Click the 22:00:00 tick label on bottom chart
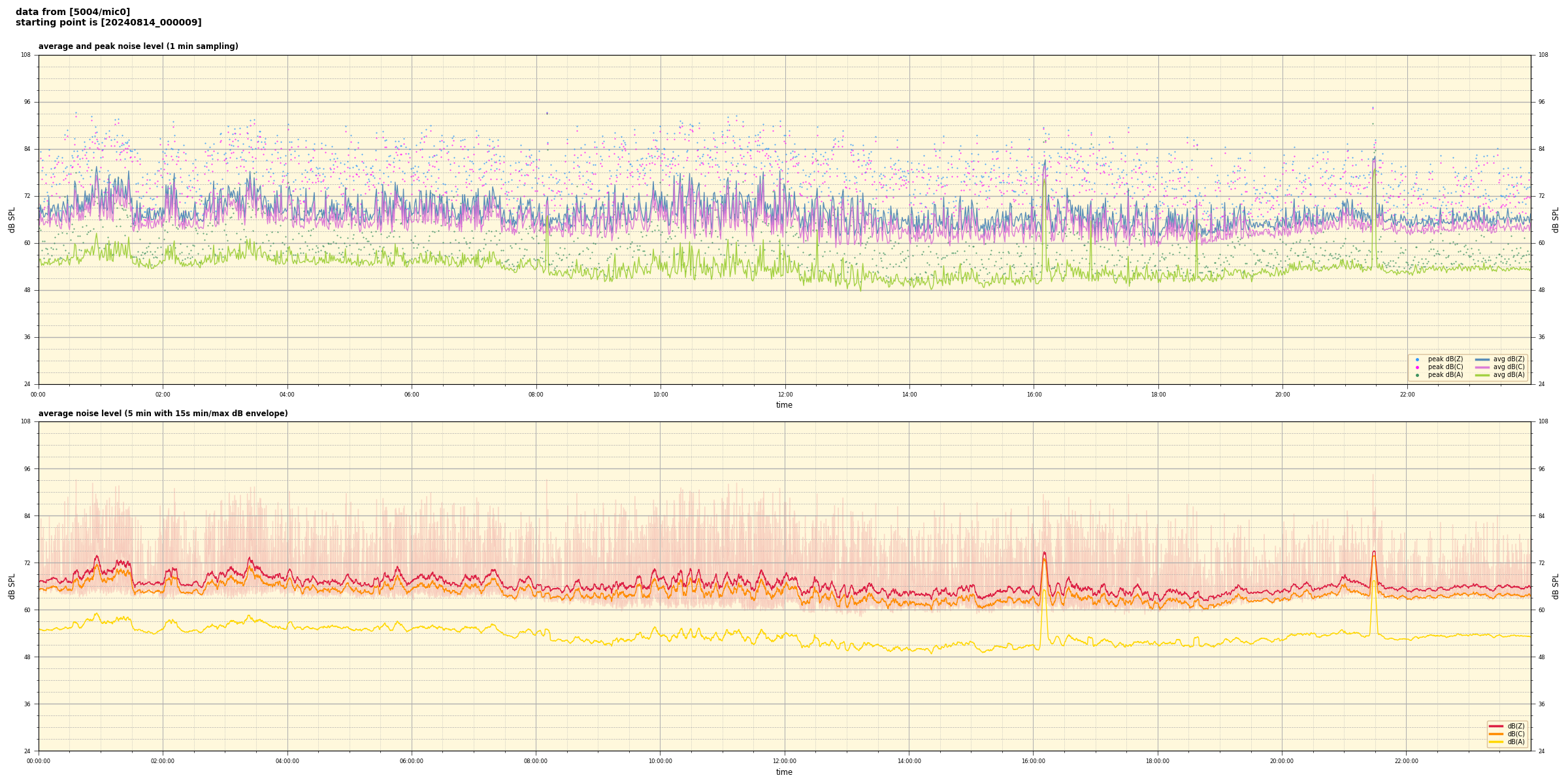Image resolution: width=1568 pixels, height=784 pixels. [1406, 761]
